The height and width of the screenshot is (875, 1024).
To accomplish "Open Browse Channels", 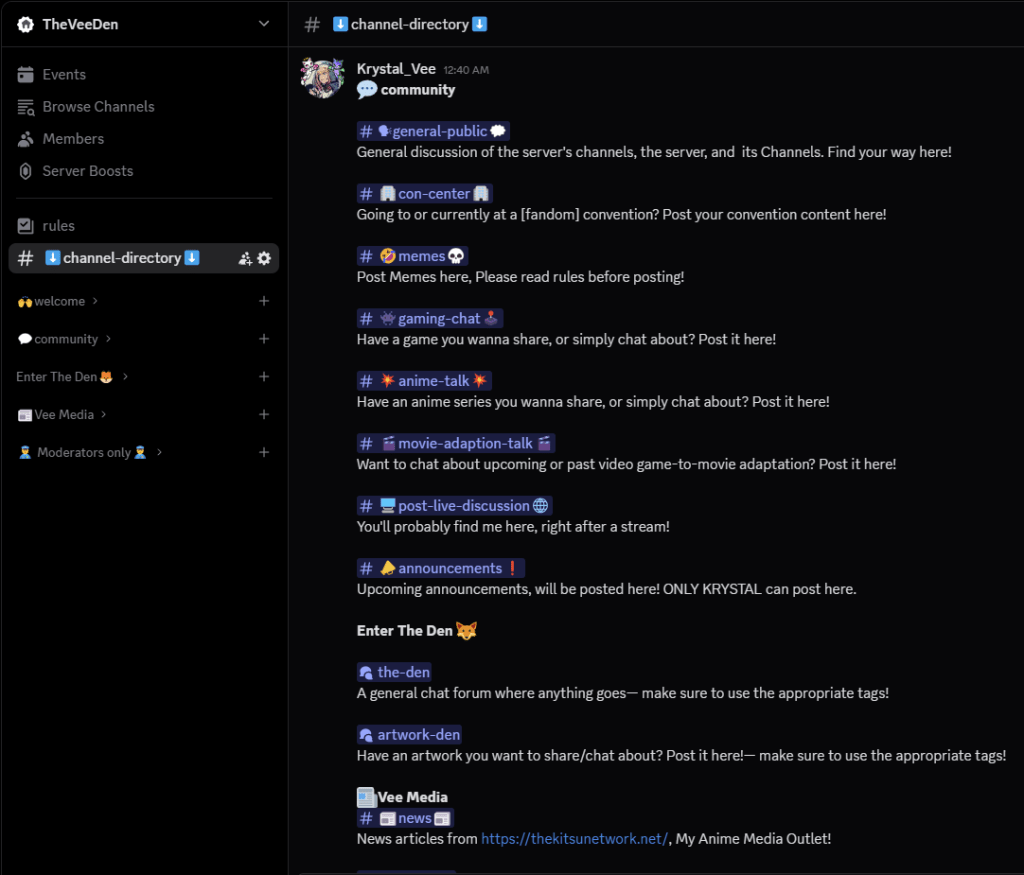I will pos(98,107).
